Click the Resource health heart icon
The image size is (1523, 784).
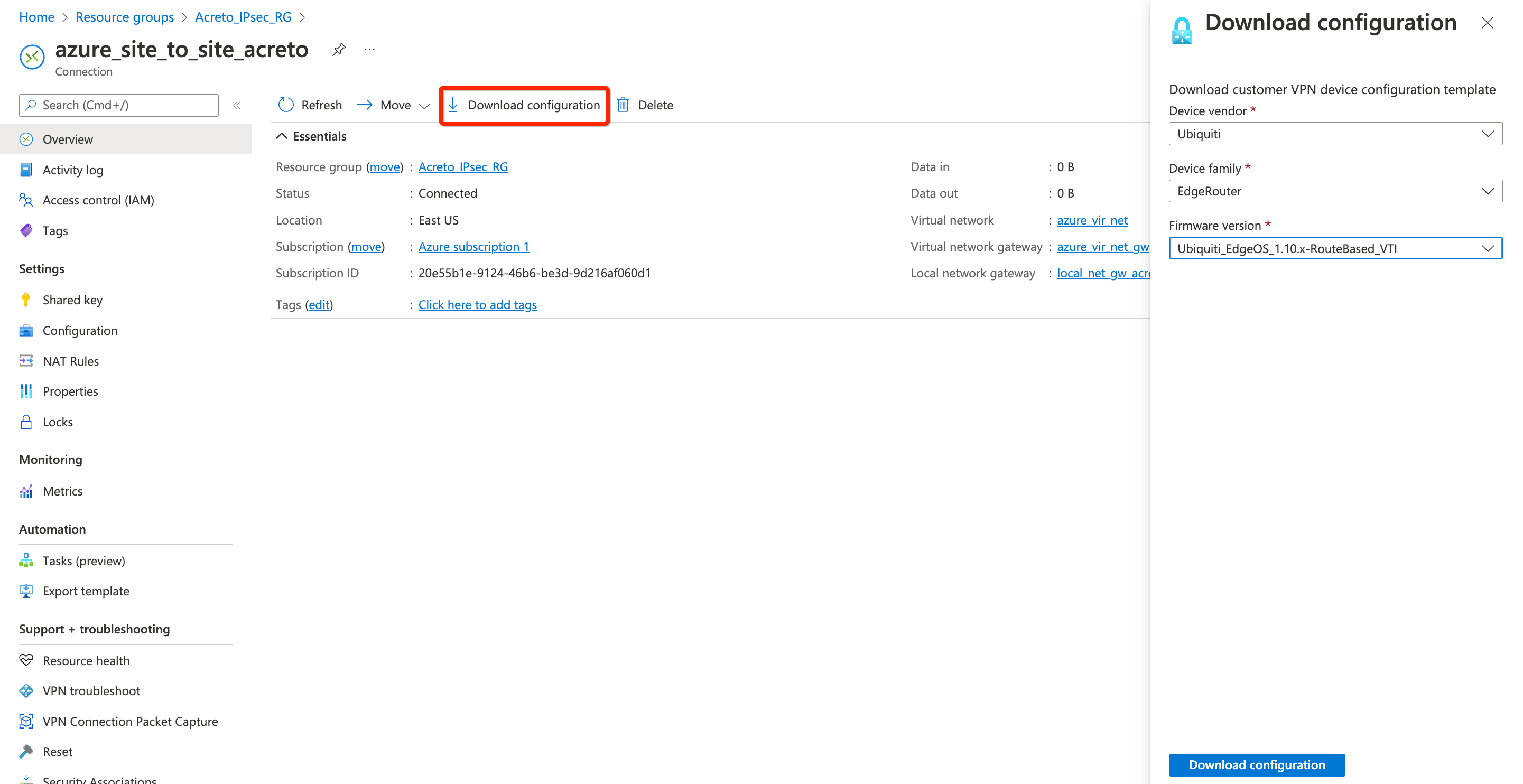pos(26,660)
